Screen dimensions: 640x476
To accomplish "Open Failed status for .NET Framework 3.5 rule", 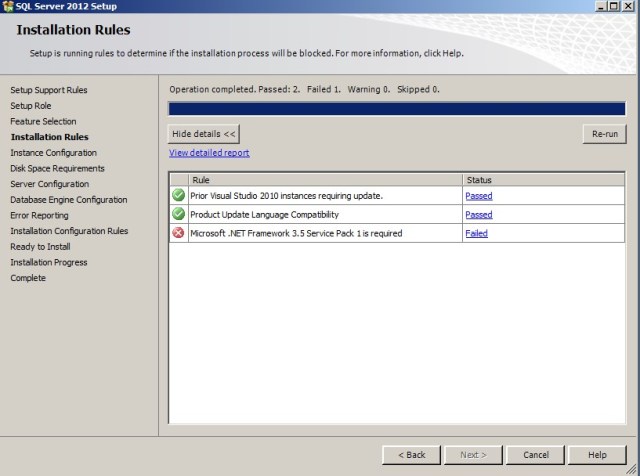I will pos(476,234).
